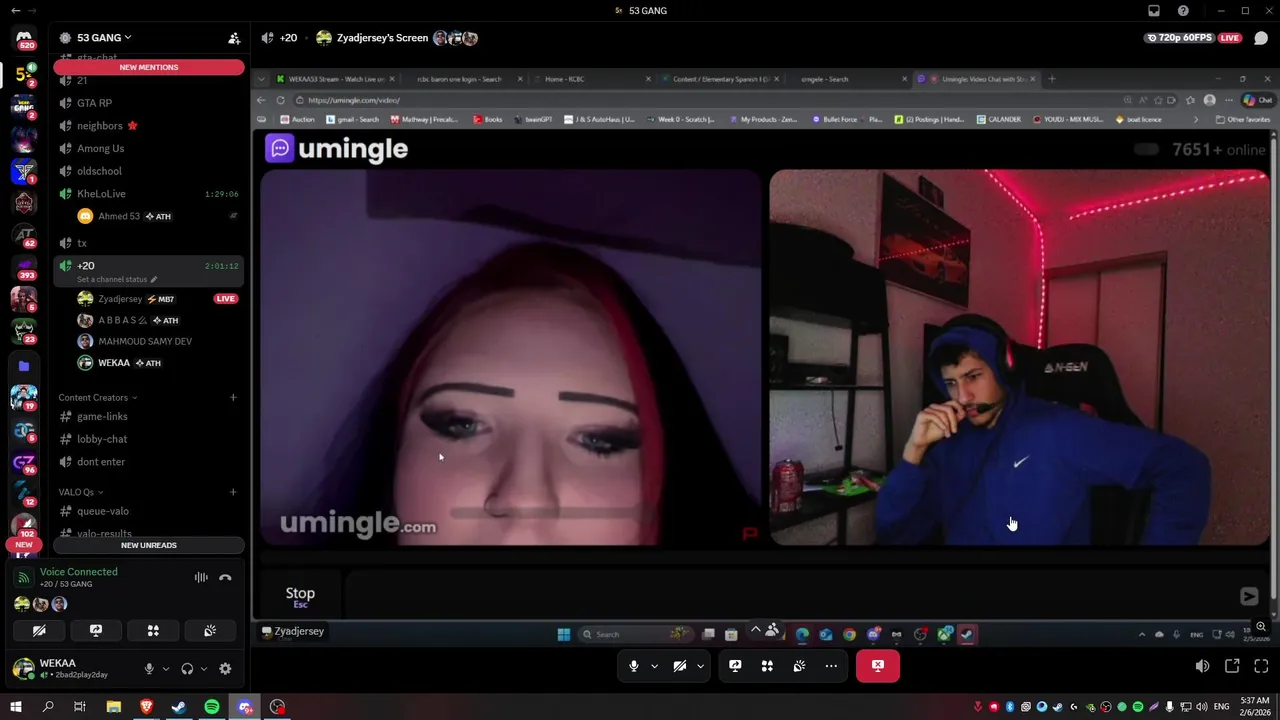Image resolution: width=1280 pixels, height=720 pixels.
Task: Open the lobby-chat text channel
Action: point(150,439)
